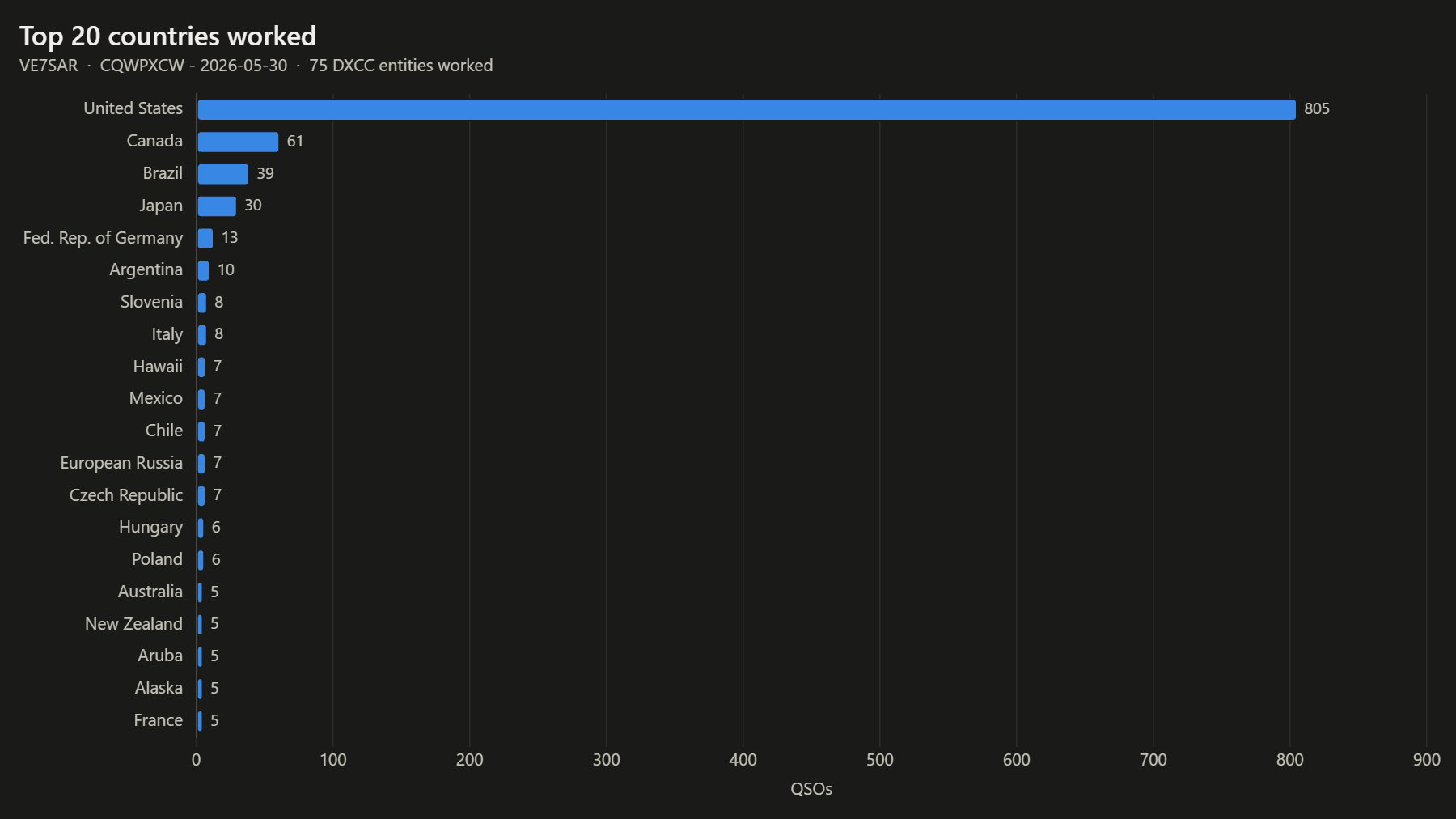Click the 'New Zealand' label
This screenshot has height=819, width=1456.
point(133,624)
